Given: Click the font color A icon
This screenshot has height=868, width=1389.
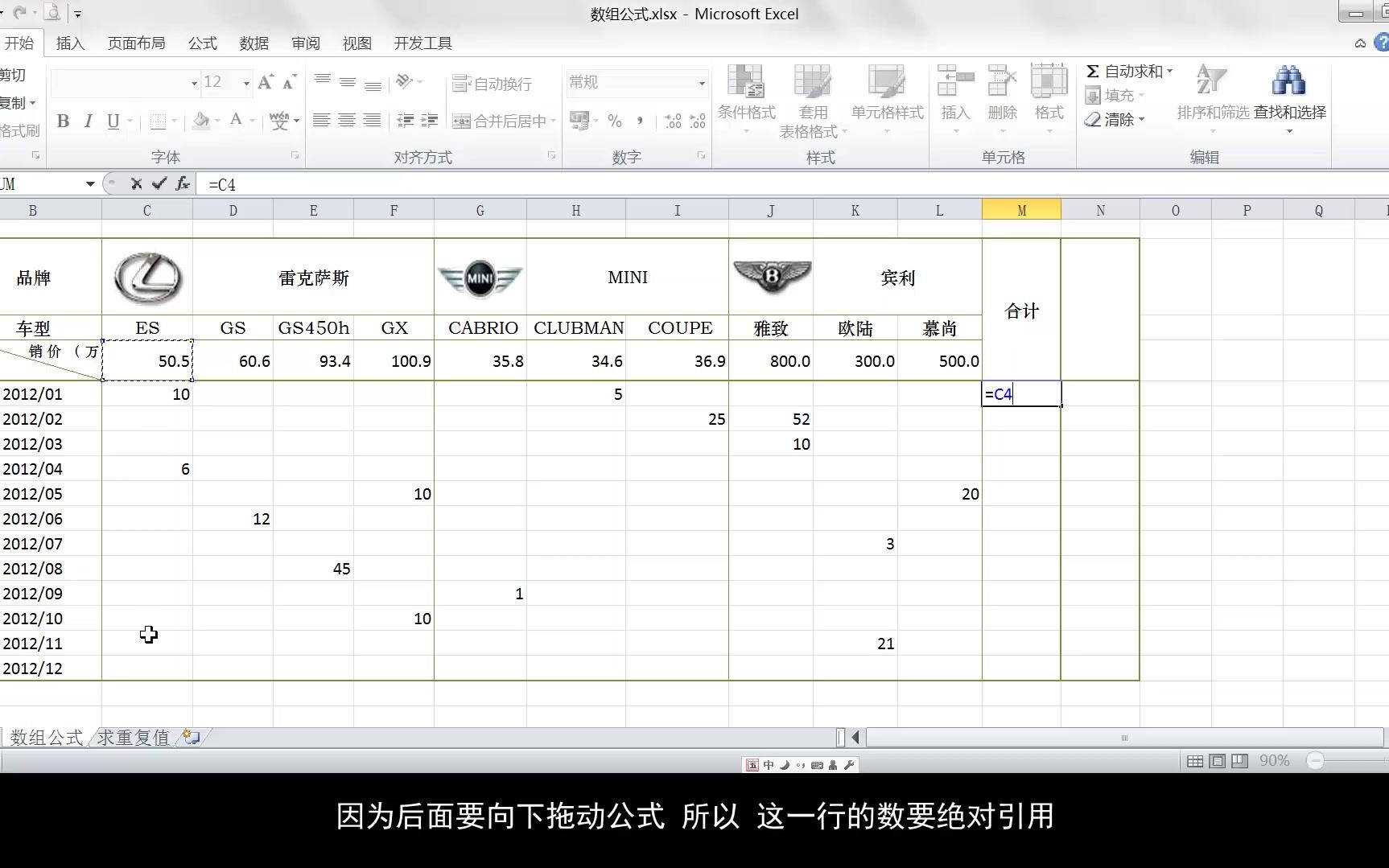Looking at the screenshot, I should tap(236, 121).
